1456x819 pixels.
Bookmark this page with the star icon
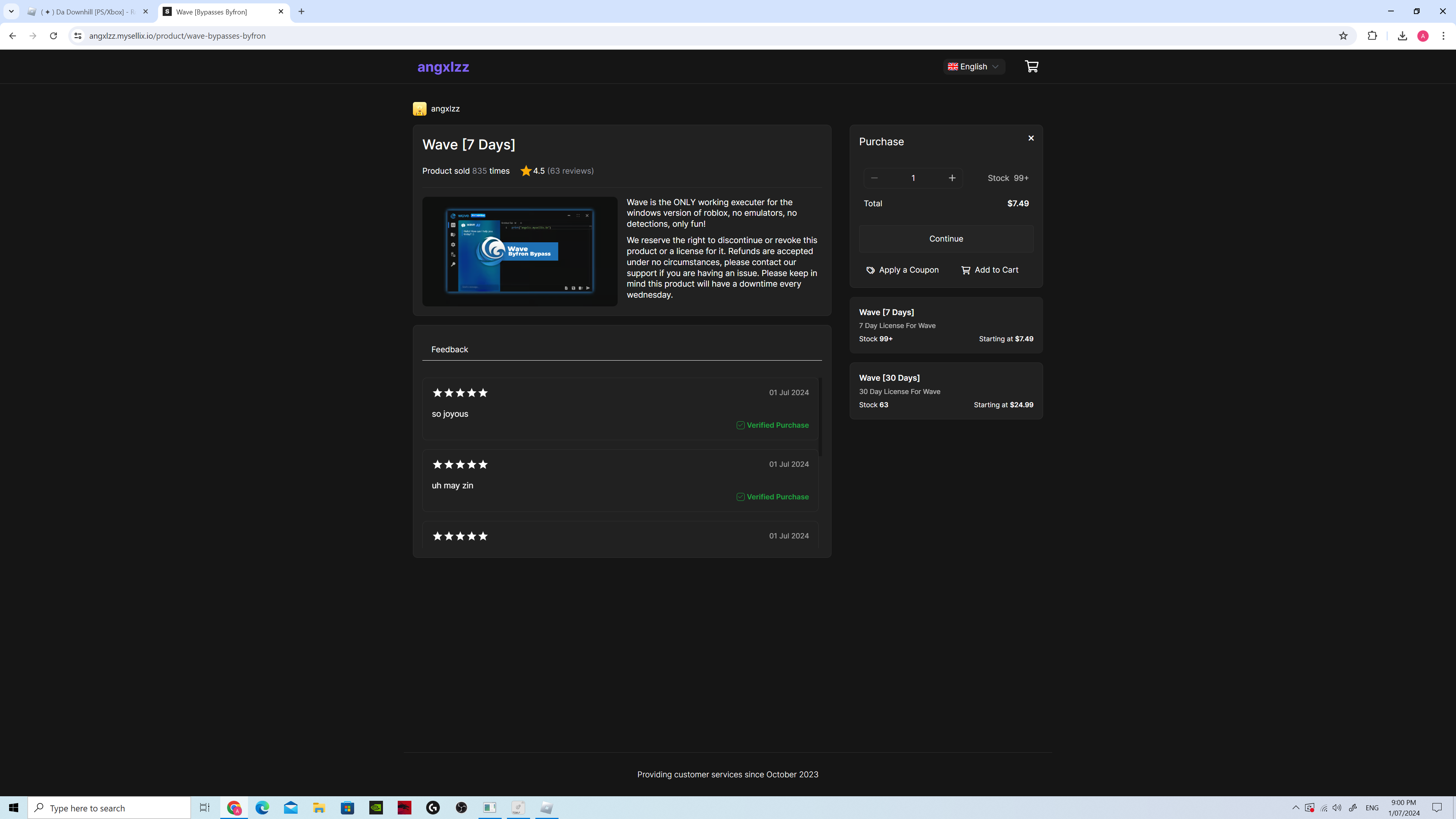pyautogui.click(x=1343, y=36)
